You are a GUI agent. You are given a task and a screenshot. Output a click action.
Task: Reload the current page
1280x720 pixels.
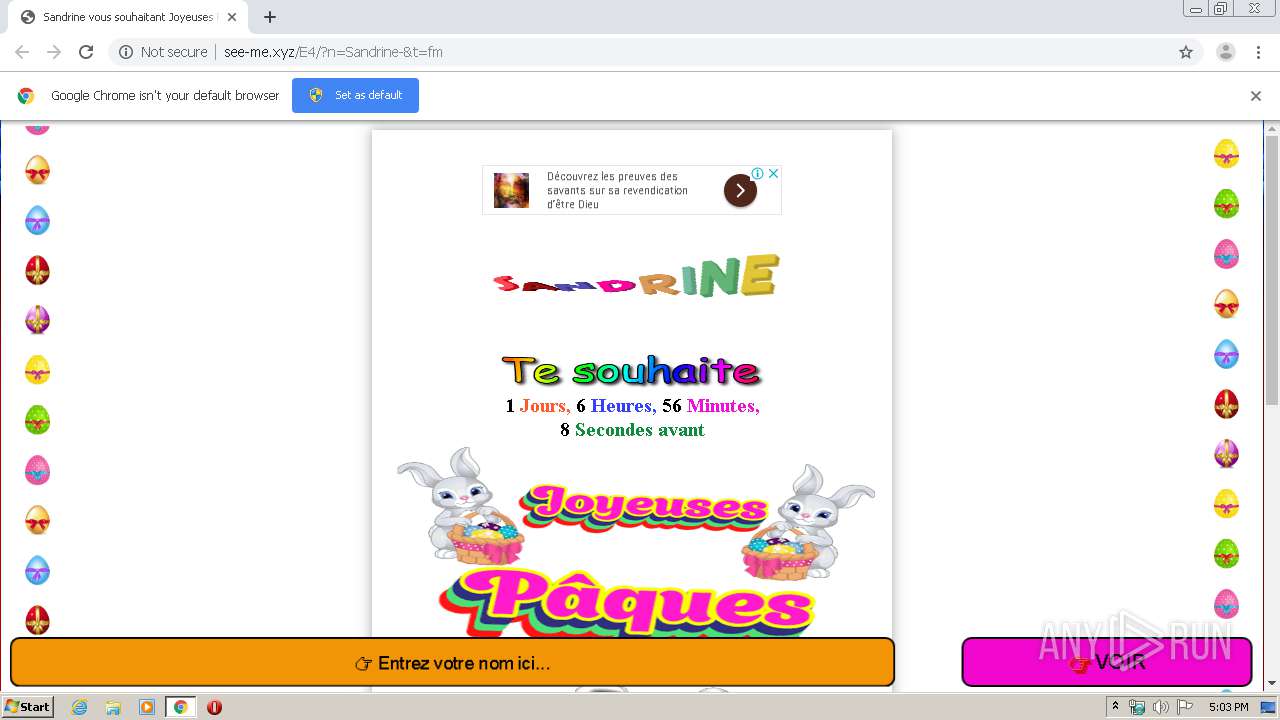click(86, 52)
